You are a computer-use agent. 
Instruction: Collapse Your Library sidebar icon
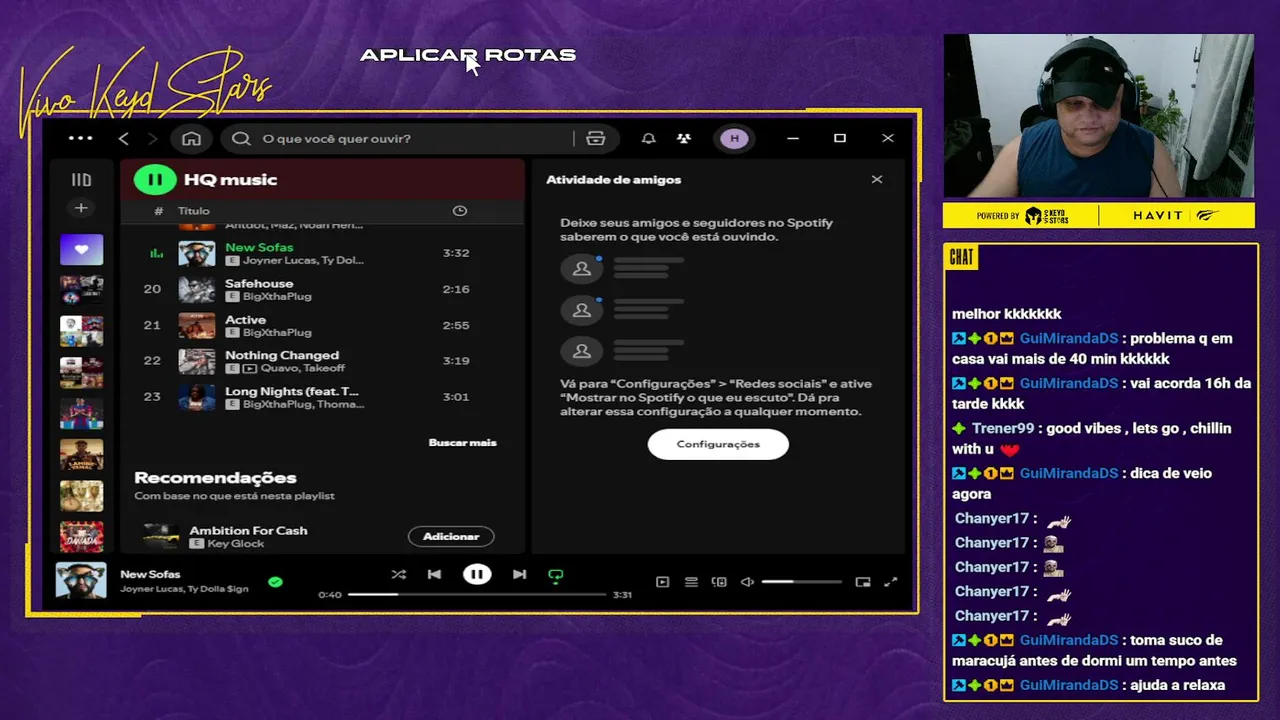tap(81, 180)
